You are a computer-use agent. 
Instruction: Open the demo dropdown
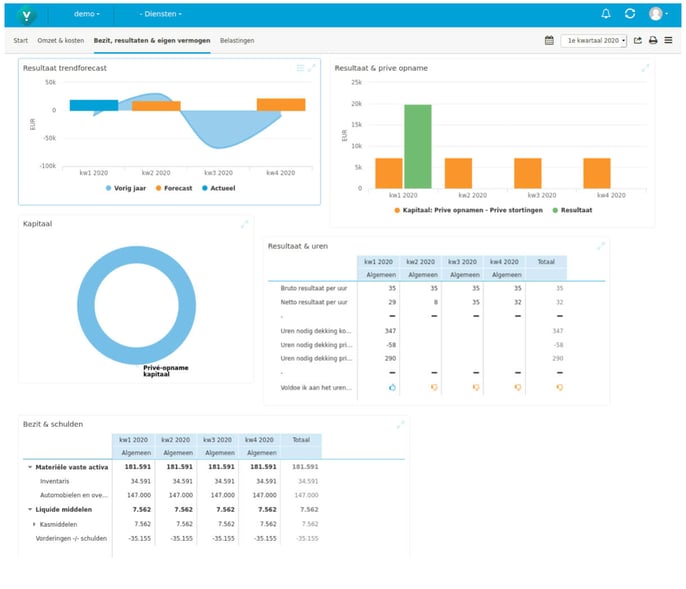coord(87,14)
